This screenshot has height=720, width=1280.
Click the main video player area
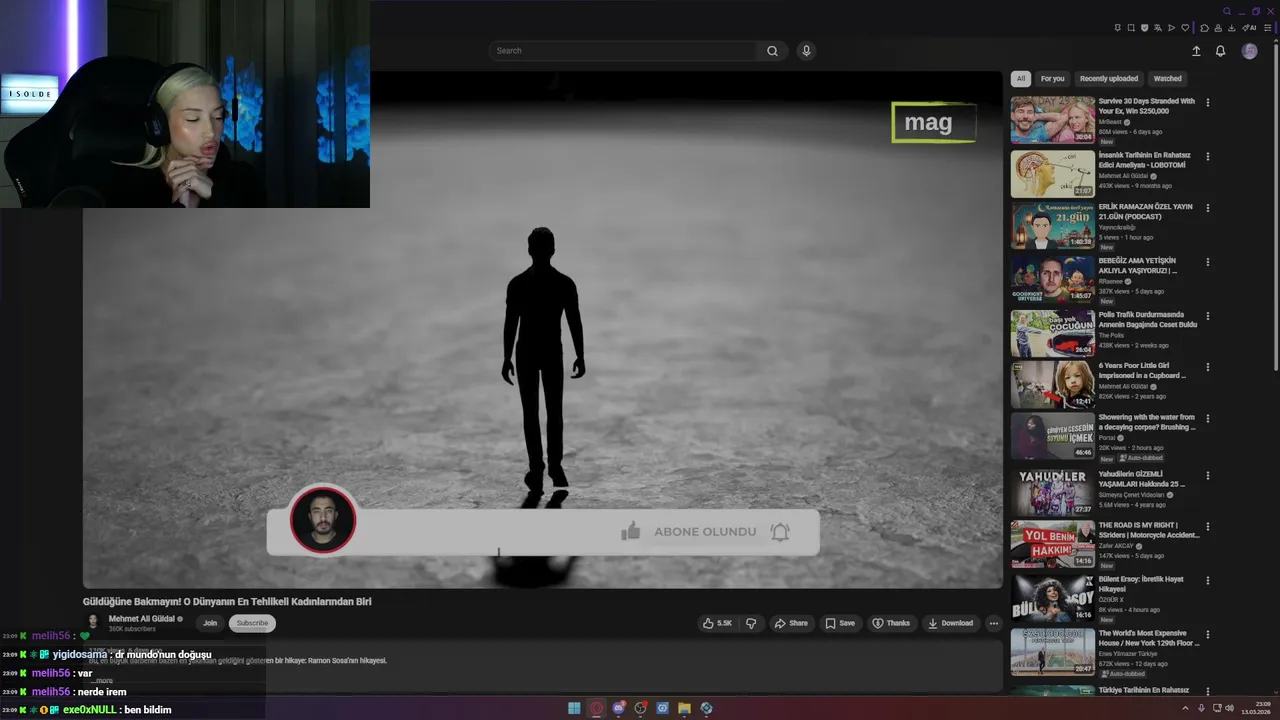click(x=543, y=330)
